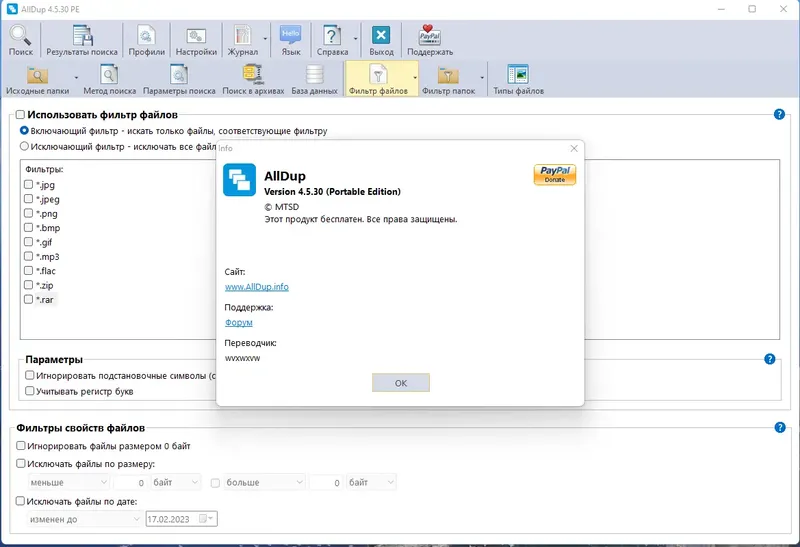Open Параметры поиска icon
This screenshot has width=800, height=547.
tap(179, 79)
